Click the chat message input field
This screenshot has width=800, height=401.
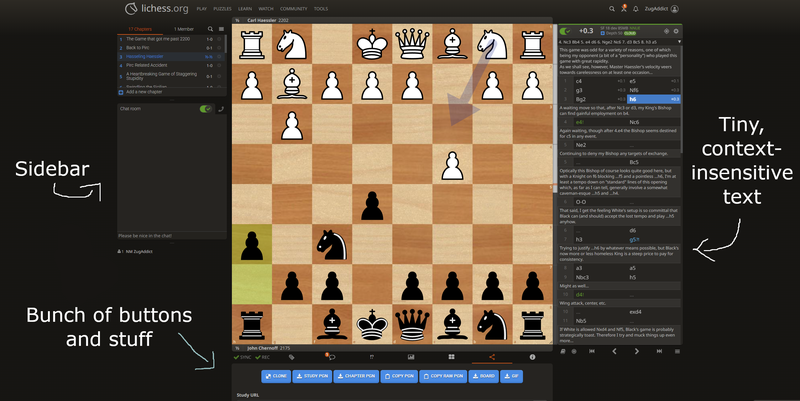[x=171, y=236]
